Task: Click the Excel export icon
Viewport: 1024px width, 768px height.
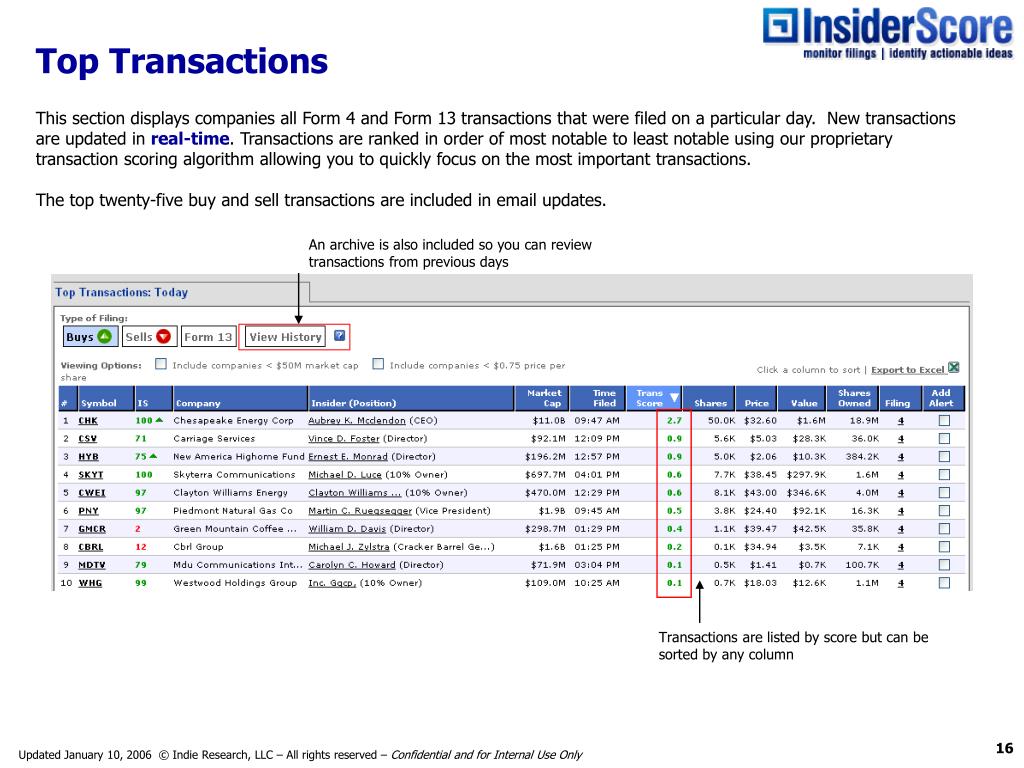Action: point(953,368)
